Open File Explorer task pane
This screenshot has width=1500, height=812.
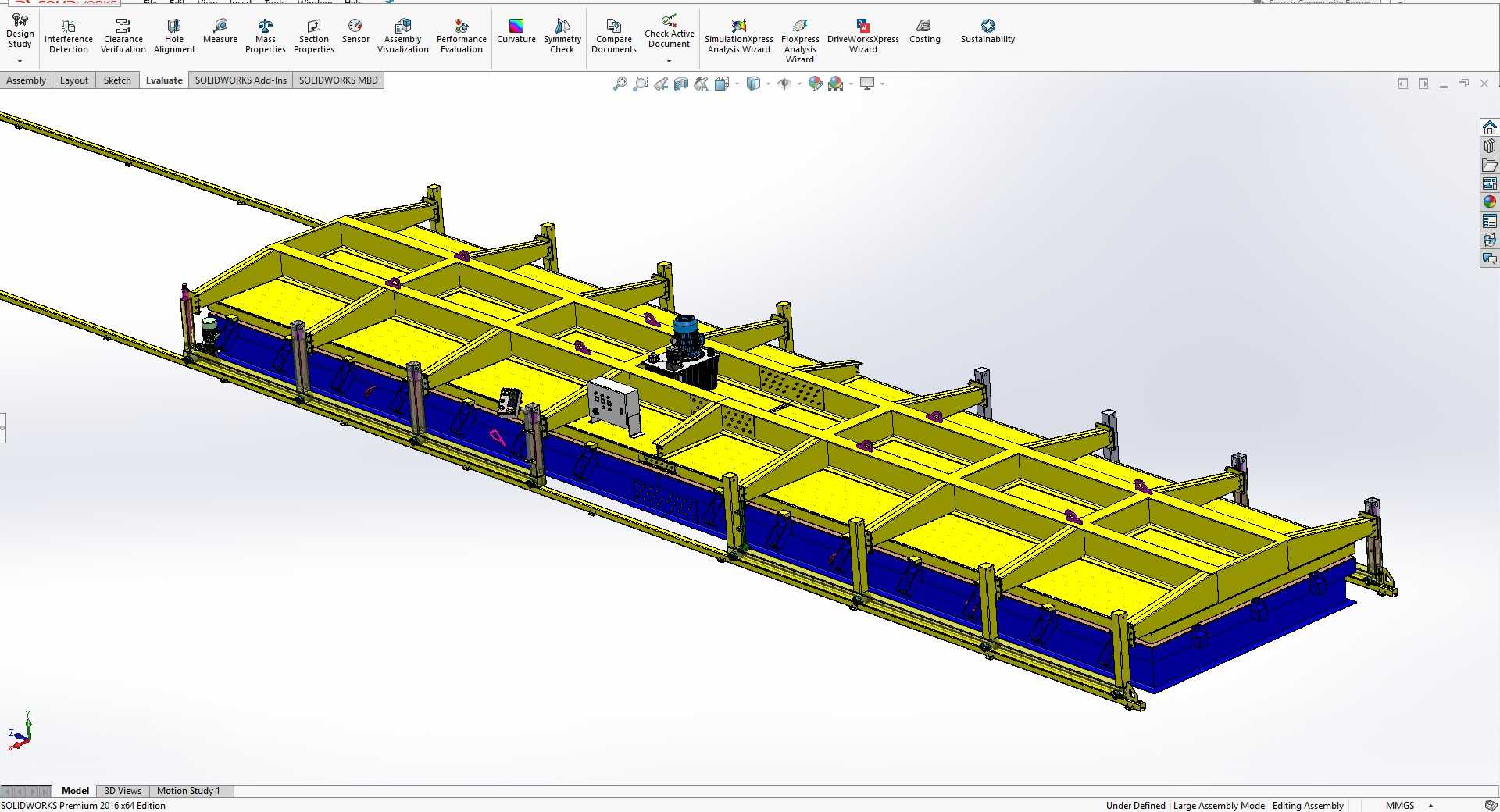(1490, 165)
